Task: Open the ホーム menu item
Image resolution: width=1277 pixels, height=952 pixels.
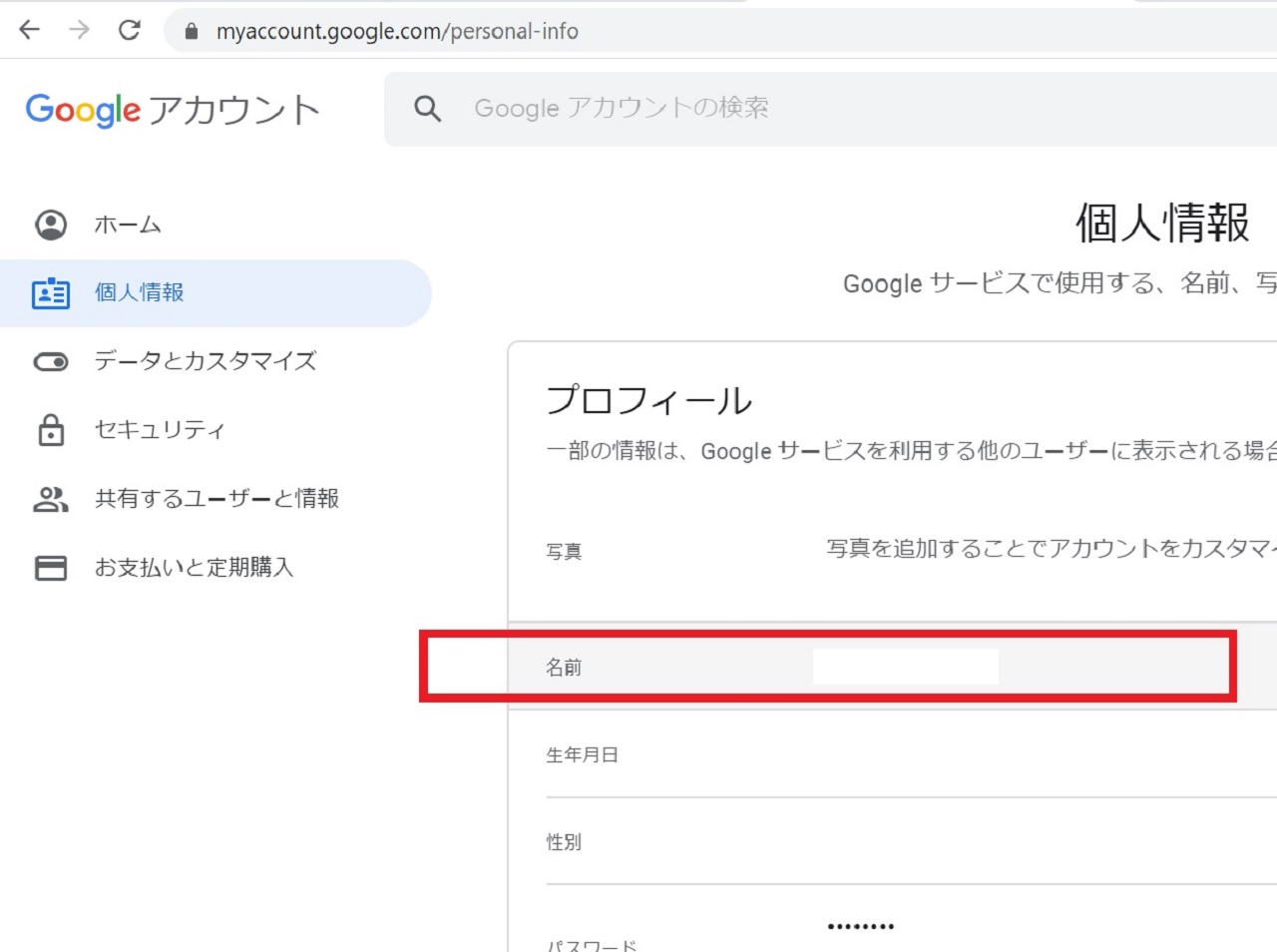Action: (128, 226)
